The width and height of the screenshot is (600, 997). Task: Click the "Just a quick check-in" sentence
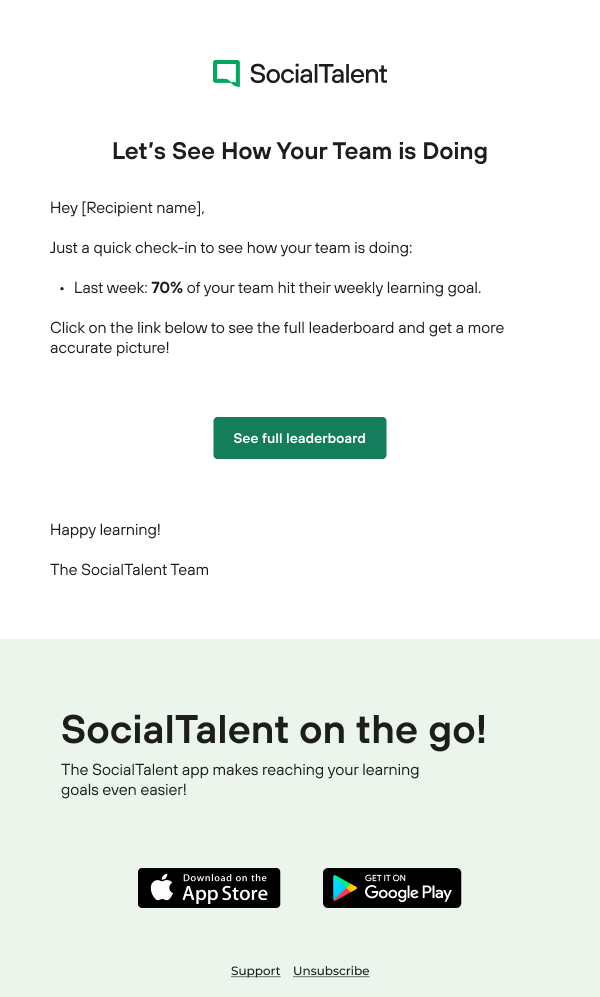tap(231, 248)
